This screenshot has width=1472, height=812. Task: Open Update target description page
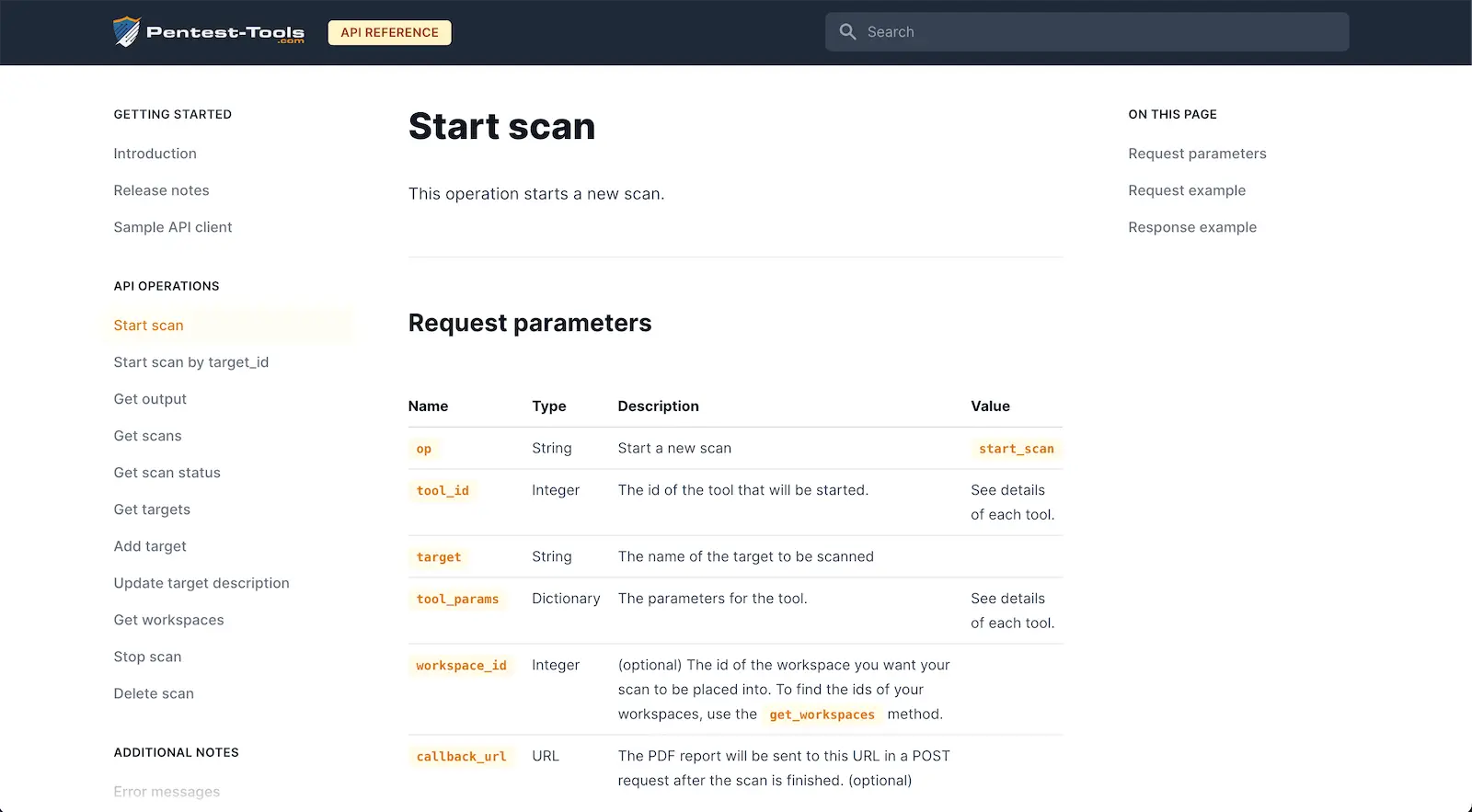click(x=201, y=583)
